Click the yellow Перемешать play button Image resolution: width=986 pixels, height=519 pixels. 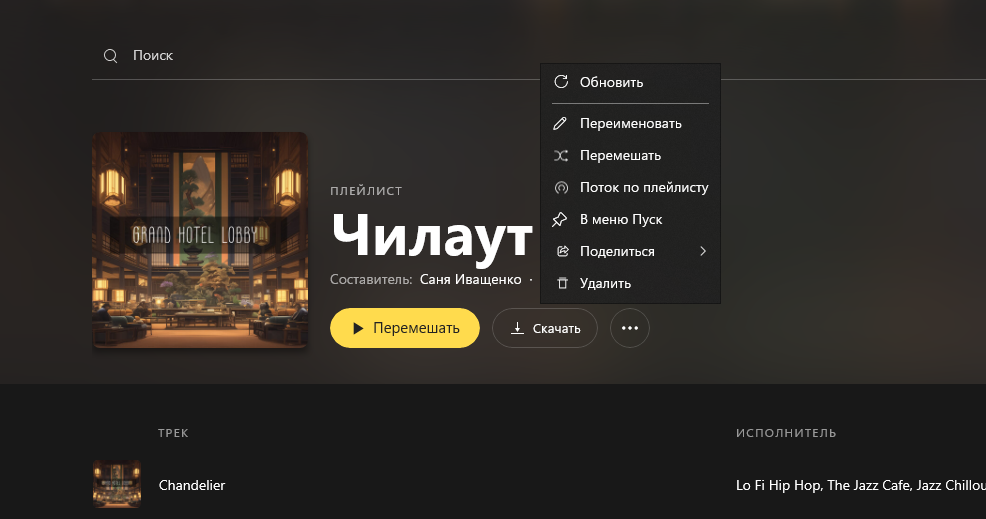click(405, 328)
